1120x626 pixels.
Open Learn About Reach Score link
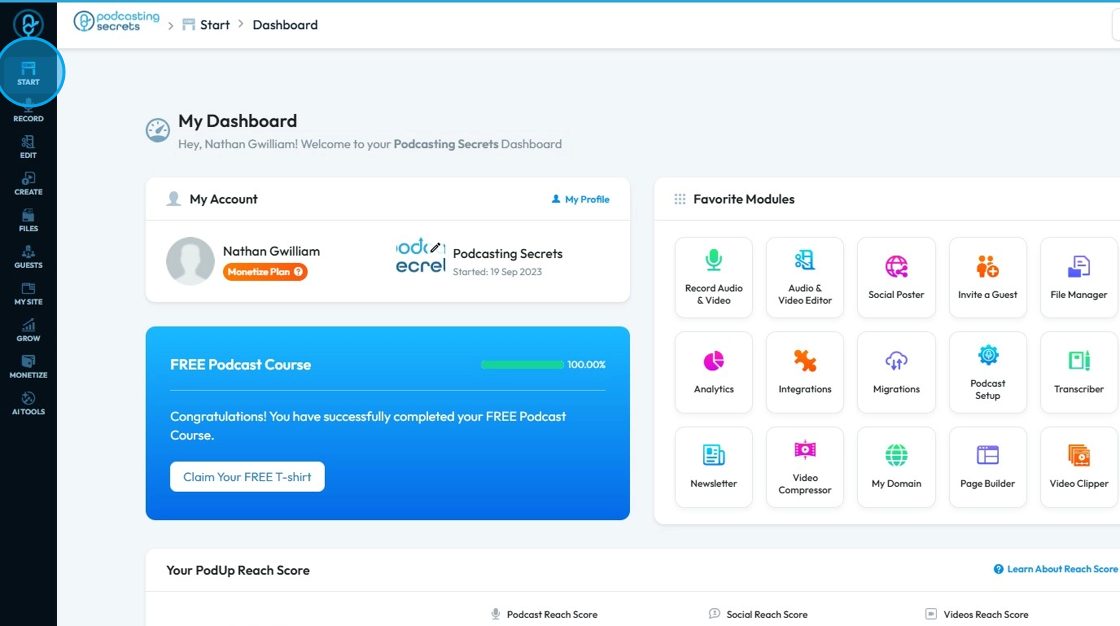click(x=1056, y=569)
